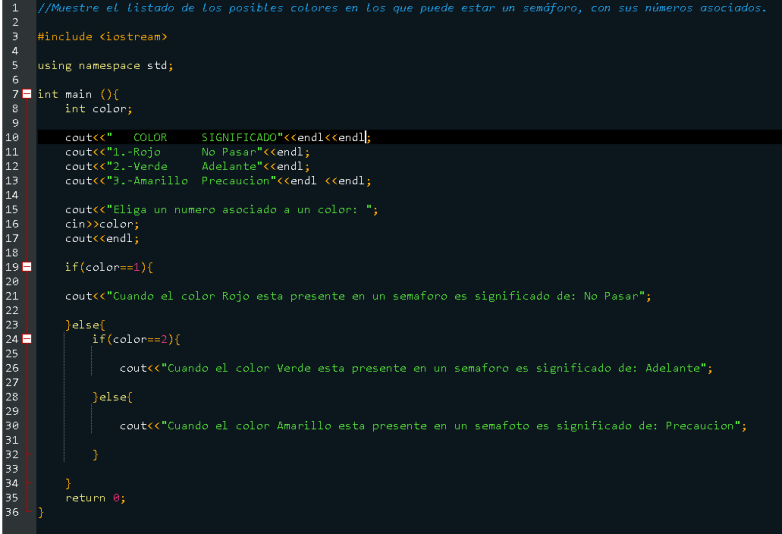Click the using namespace std statement
The height and width of the screenshot is (534, 782).
click(x=105, y=65)
